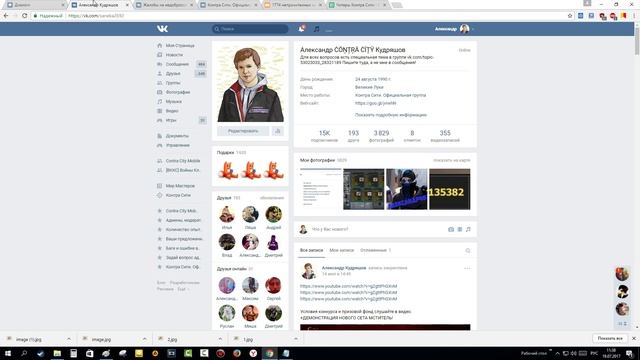Open Музыка in the left menu
The width and height of the screenshot is (640, 360).
coord(174,101)
